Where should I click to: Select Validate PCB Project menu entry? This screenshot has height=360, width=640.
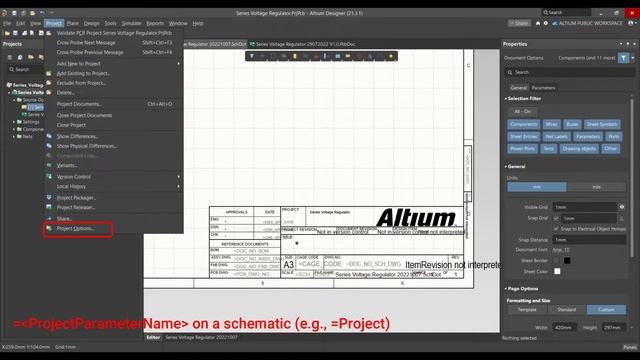click(114, 33)
